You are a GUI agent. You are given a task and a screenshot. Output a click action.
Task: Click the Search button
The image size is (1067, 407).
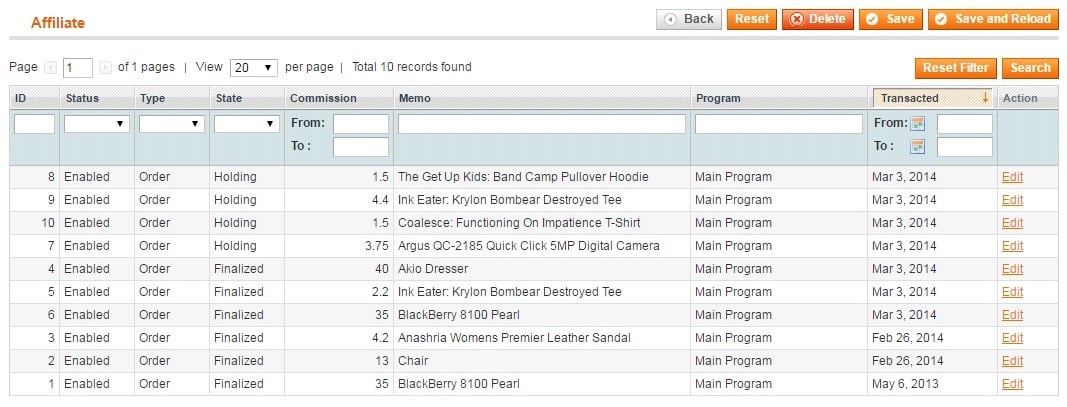pos(1030,68)
